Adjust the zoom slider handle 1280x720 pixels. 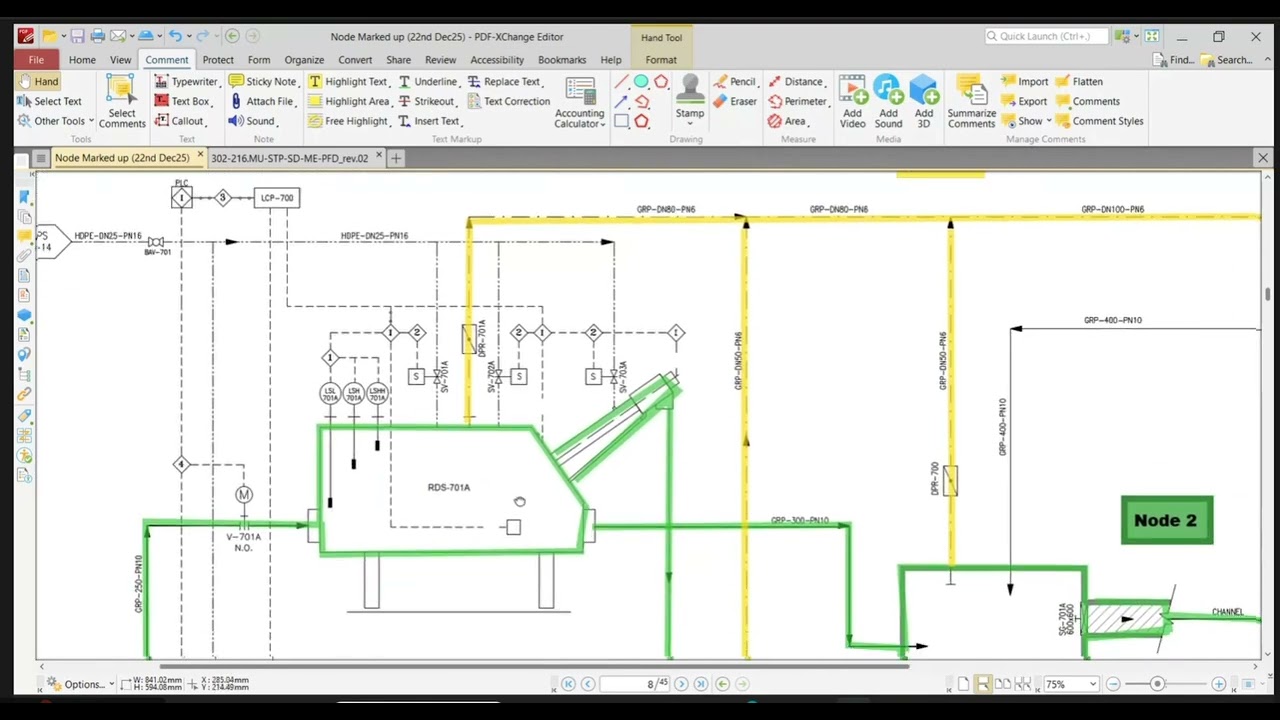click(1157, 684)
